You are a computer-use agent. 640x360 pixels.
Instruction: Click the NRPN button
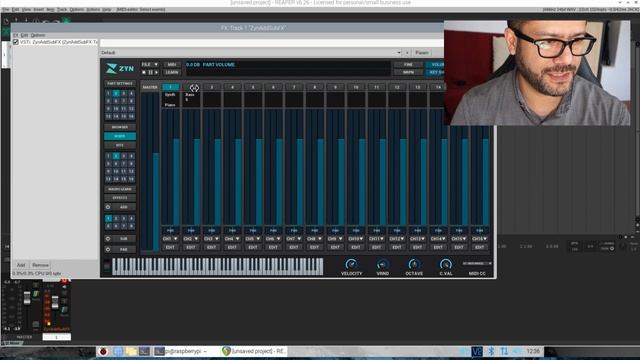click(x=408, y=72)
